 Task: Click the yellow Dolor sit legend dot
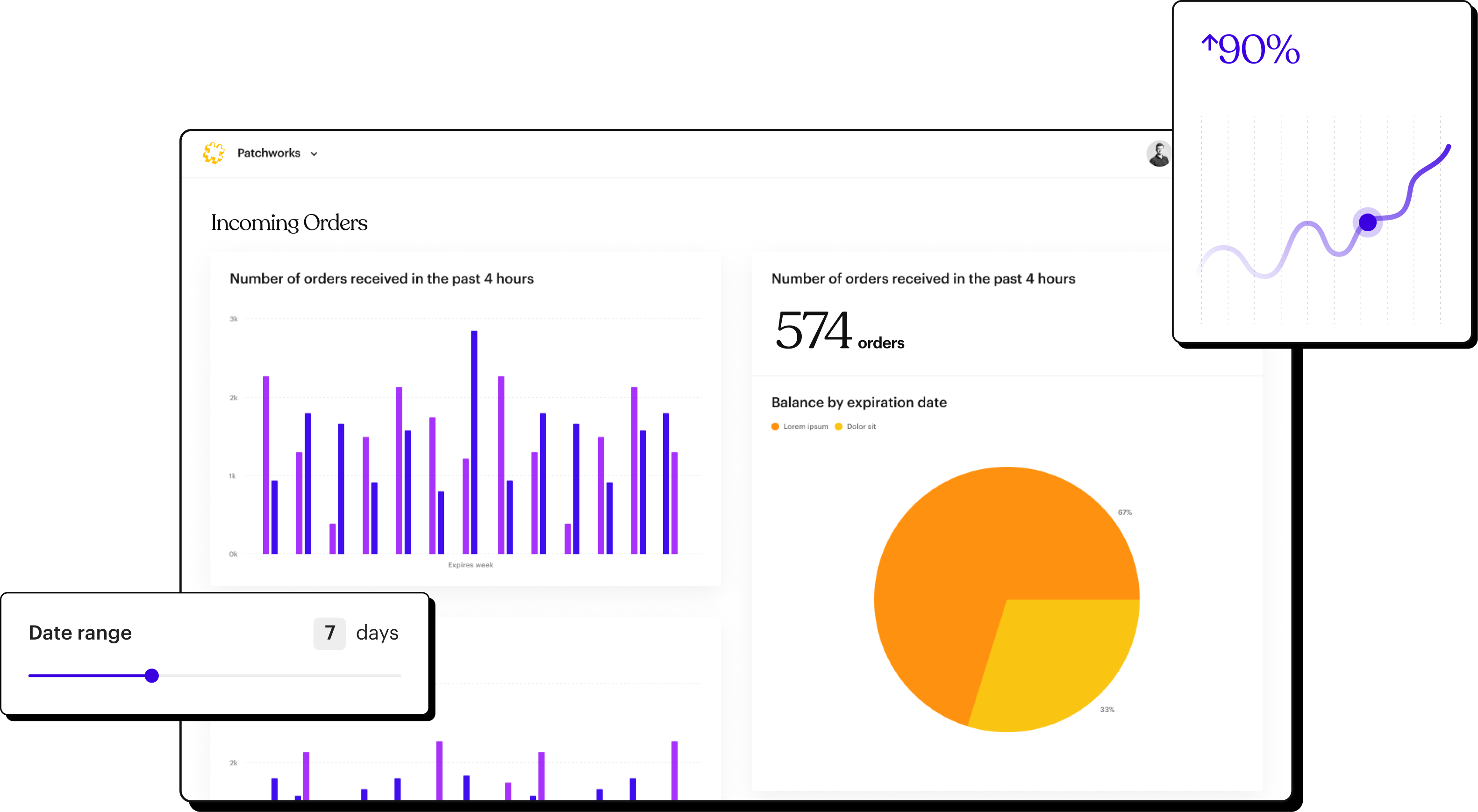(838, 426)
